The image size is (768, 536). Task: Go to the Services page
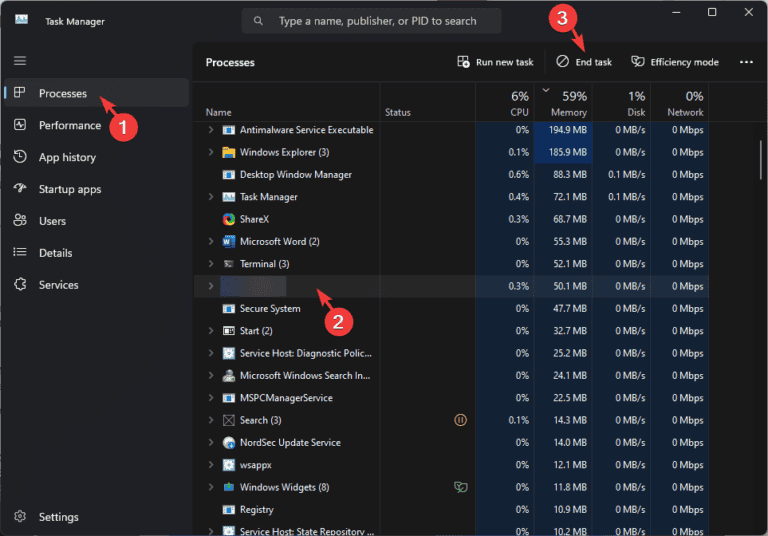click(58, 285)
